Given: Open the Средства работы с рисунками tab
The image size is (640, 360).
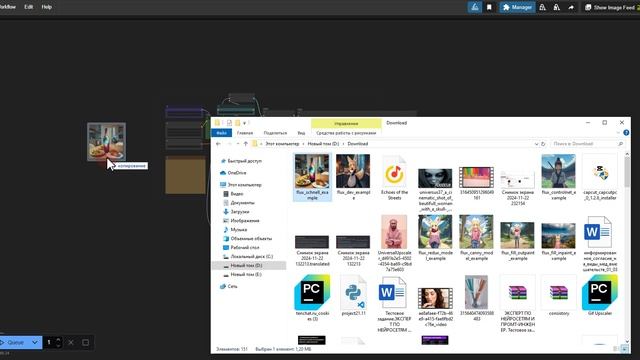Looking at the screenshot, I should pos(346,133).
